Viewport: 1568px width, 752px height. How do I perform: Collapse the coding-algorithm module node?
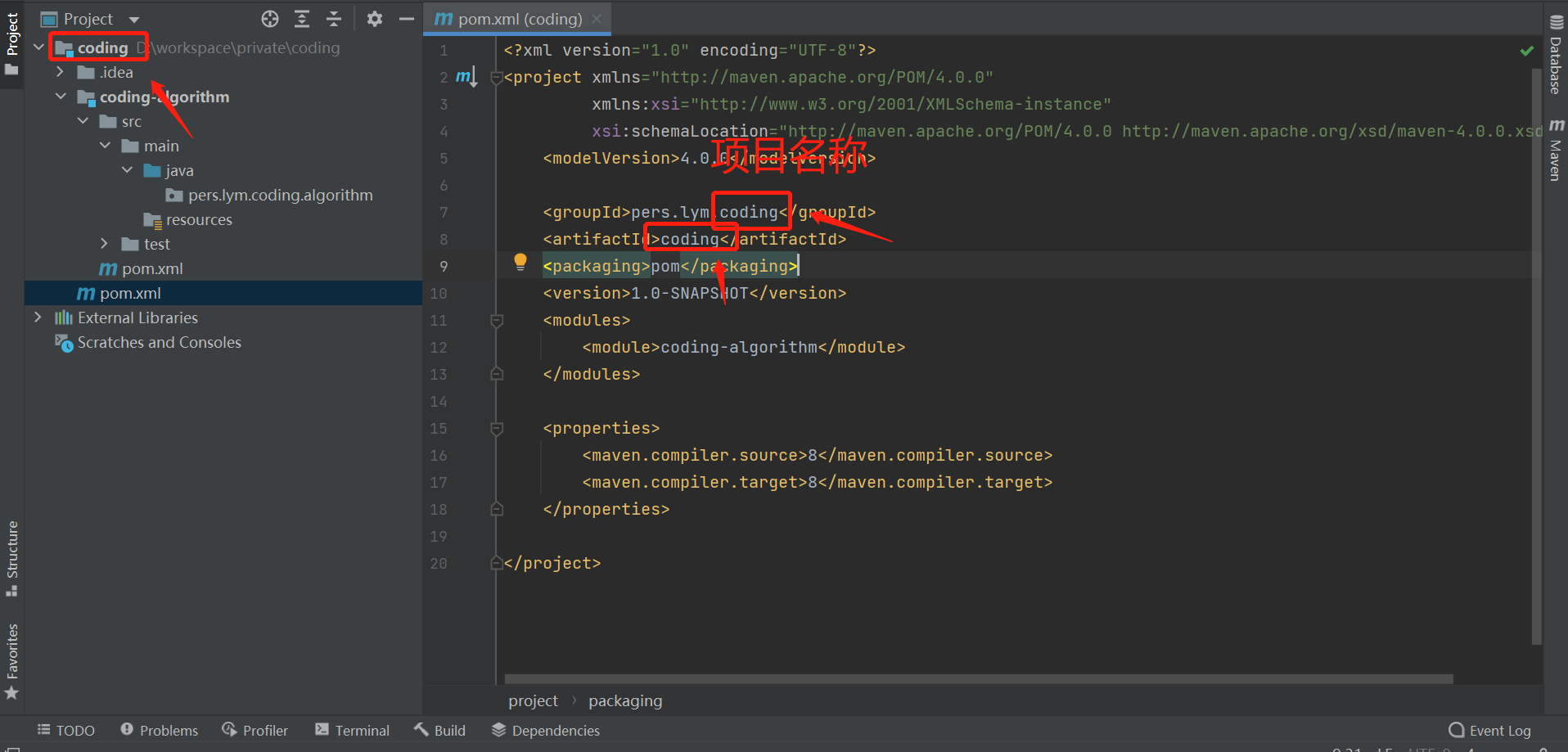pos(61,97)
